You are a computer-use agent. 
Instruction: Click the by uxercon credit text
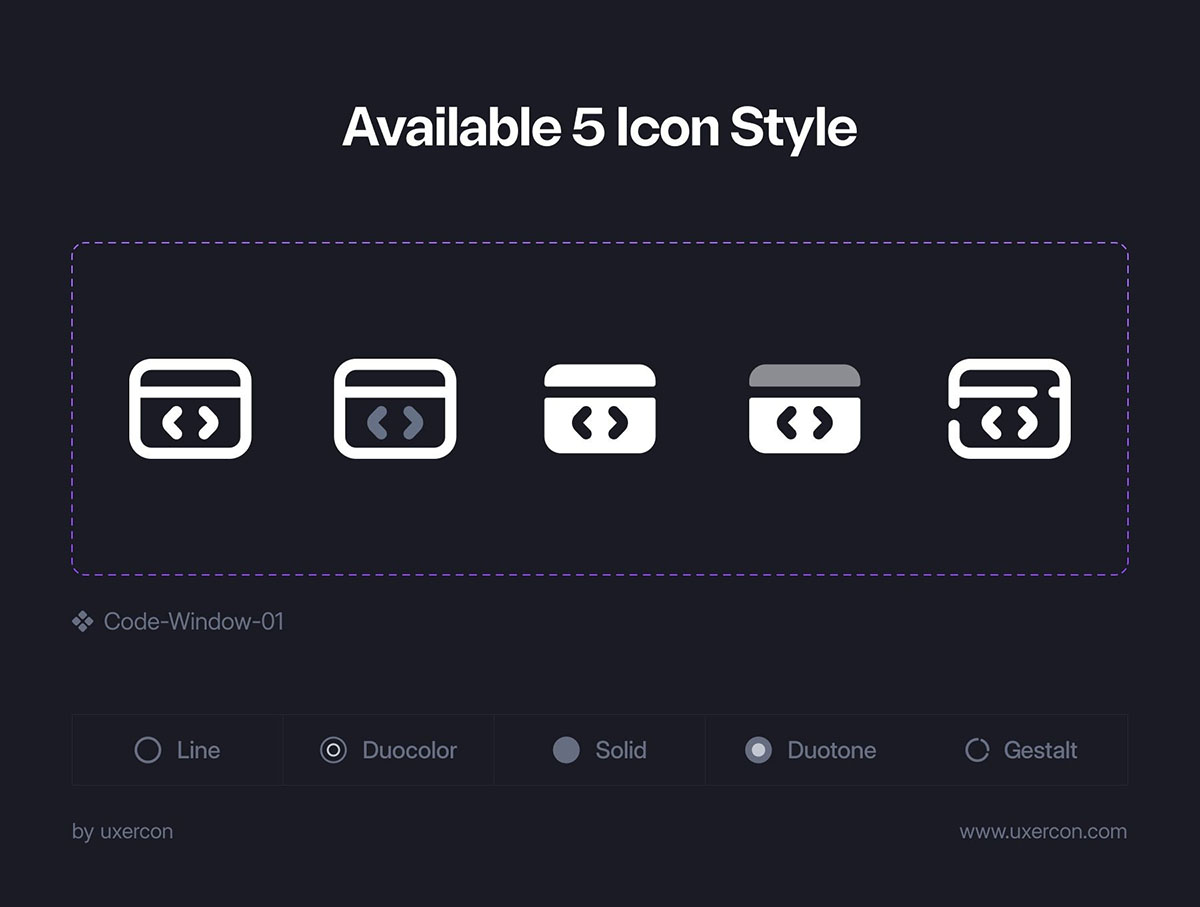coord(122,832)
